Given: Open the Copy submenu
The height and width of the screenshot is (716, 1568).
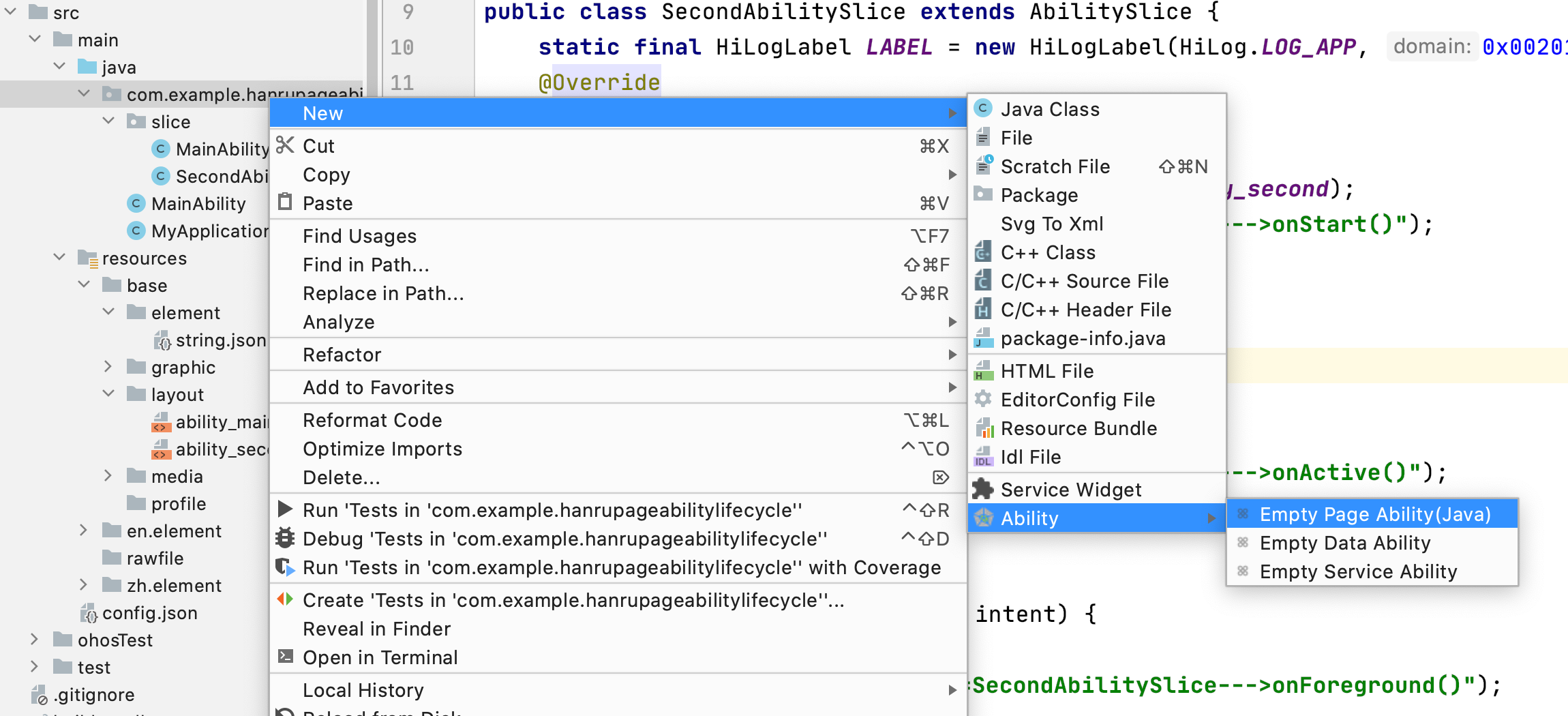Looking at the screenshot, I should point(618,175).
